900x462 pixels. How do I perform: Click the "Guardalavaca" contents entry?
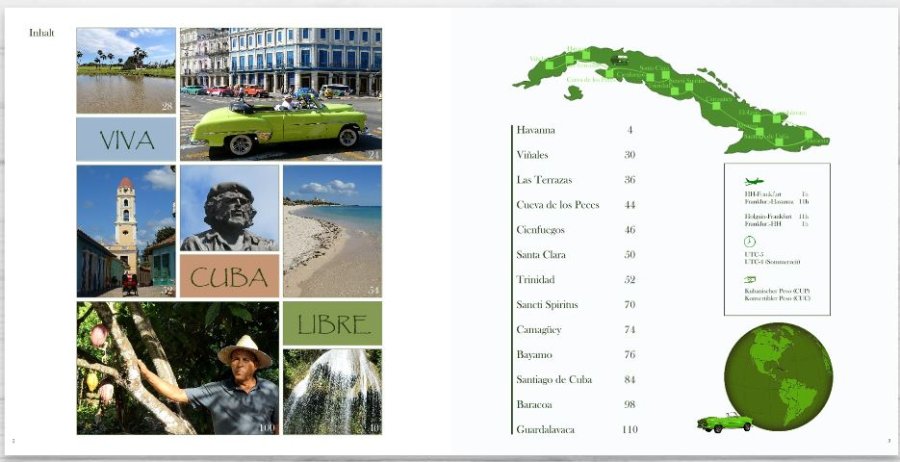click(x=545, y=429)
